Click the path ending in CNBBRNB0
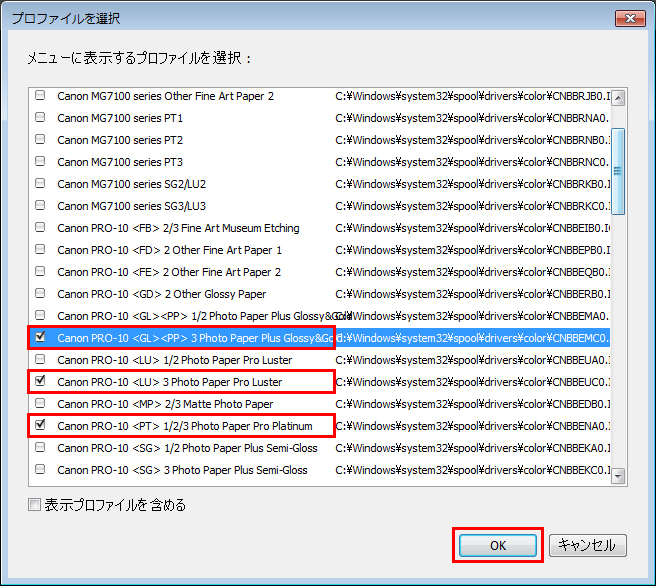 tap(472, 140)
